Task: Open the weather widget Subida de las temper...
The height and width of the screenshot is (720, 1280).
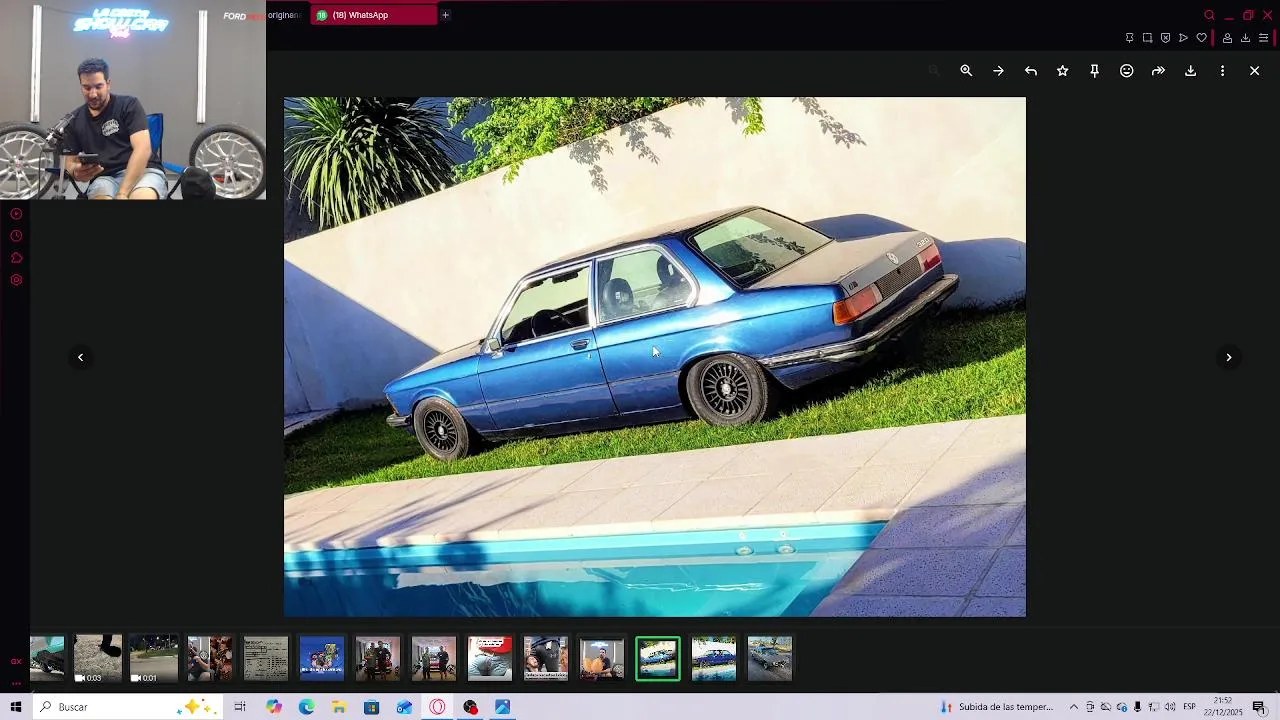Action: point(997,707)
